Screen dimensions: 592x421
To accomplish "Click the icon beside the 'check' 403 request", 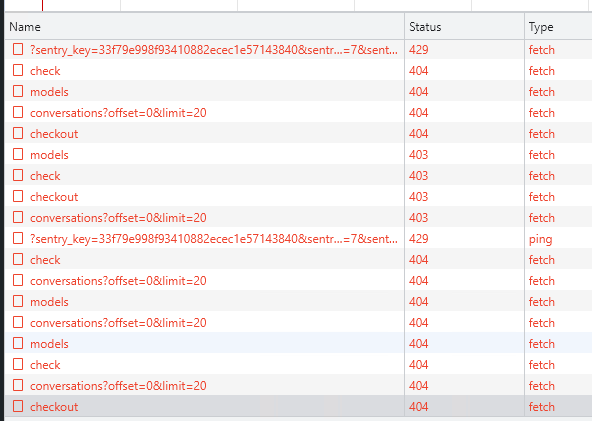I will [18, 175].
